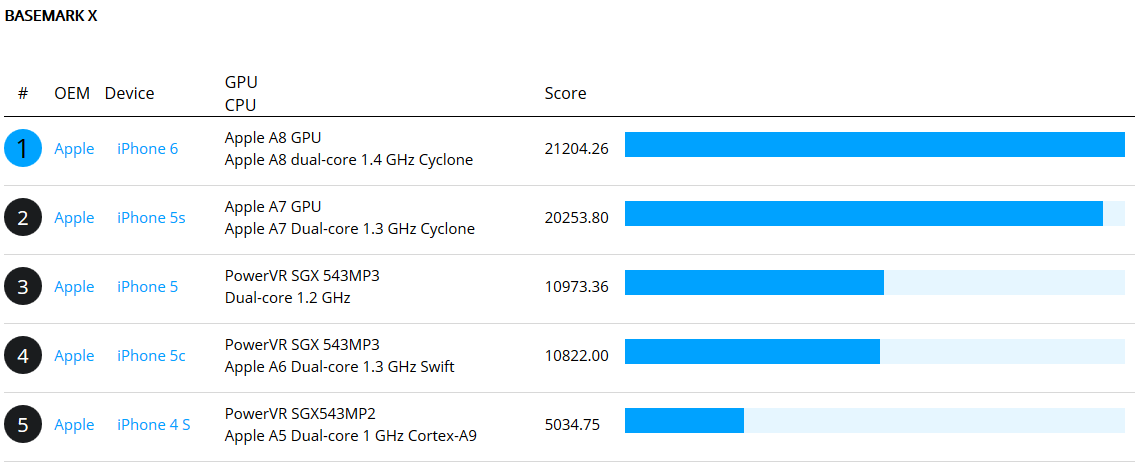
Task: Open Apple link in iPhone 5c row
Action: tap(74, 355)
